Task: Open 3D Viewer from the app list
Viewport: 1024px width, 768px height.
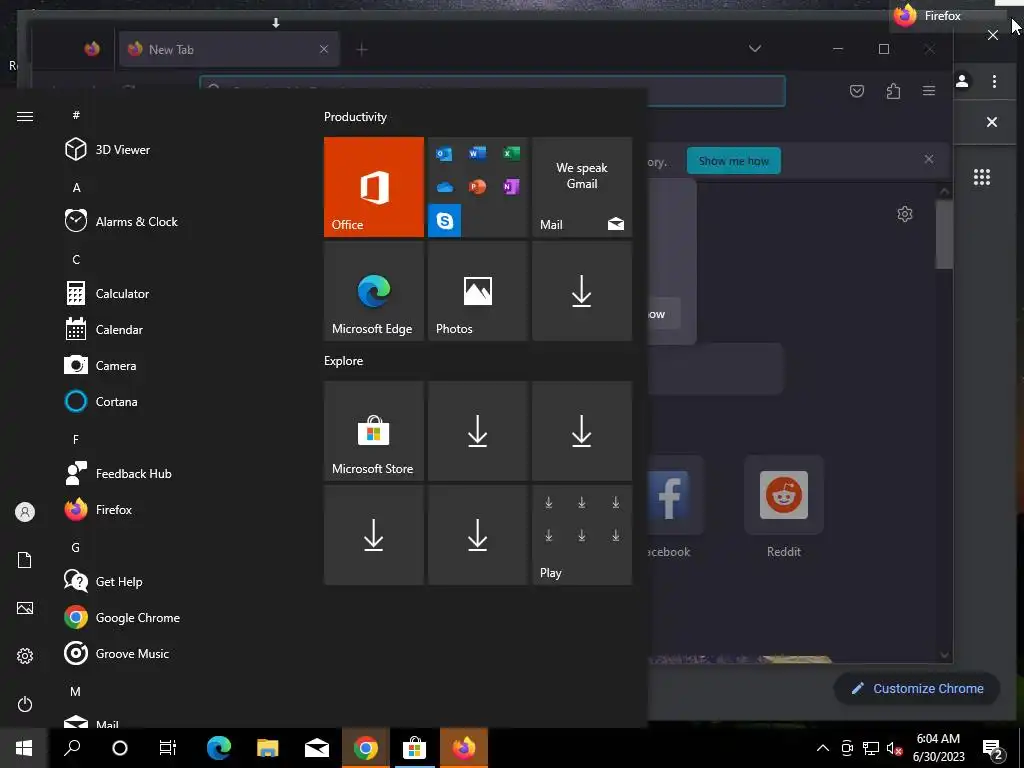Action: (x=108, y=150)
